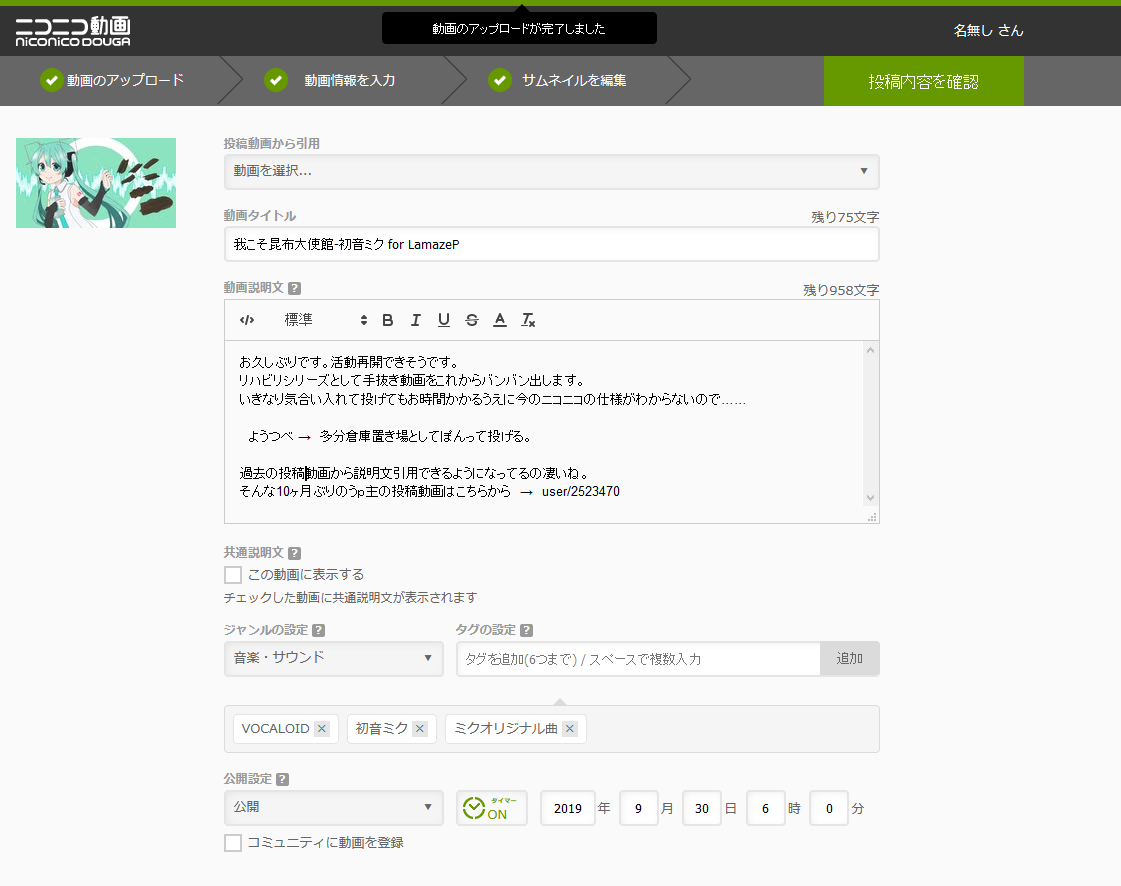Click the 追加 tag add button
Viewport: 1121px width, 886px height.
(x=849, y=659)
